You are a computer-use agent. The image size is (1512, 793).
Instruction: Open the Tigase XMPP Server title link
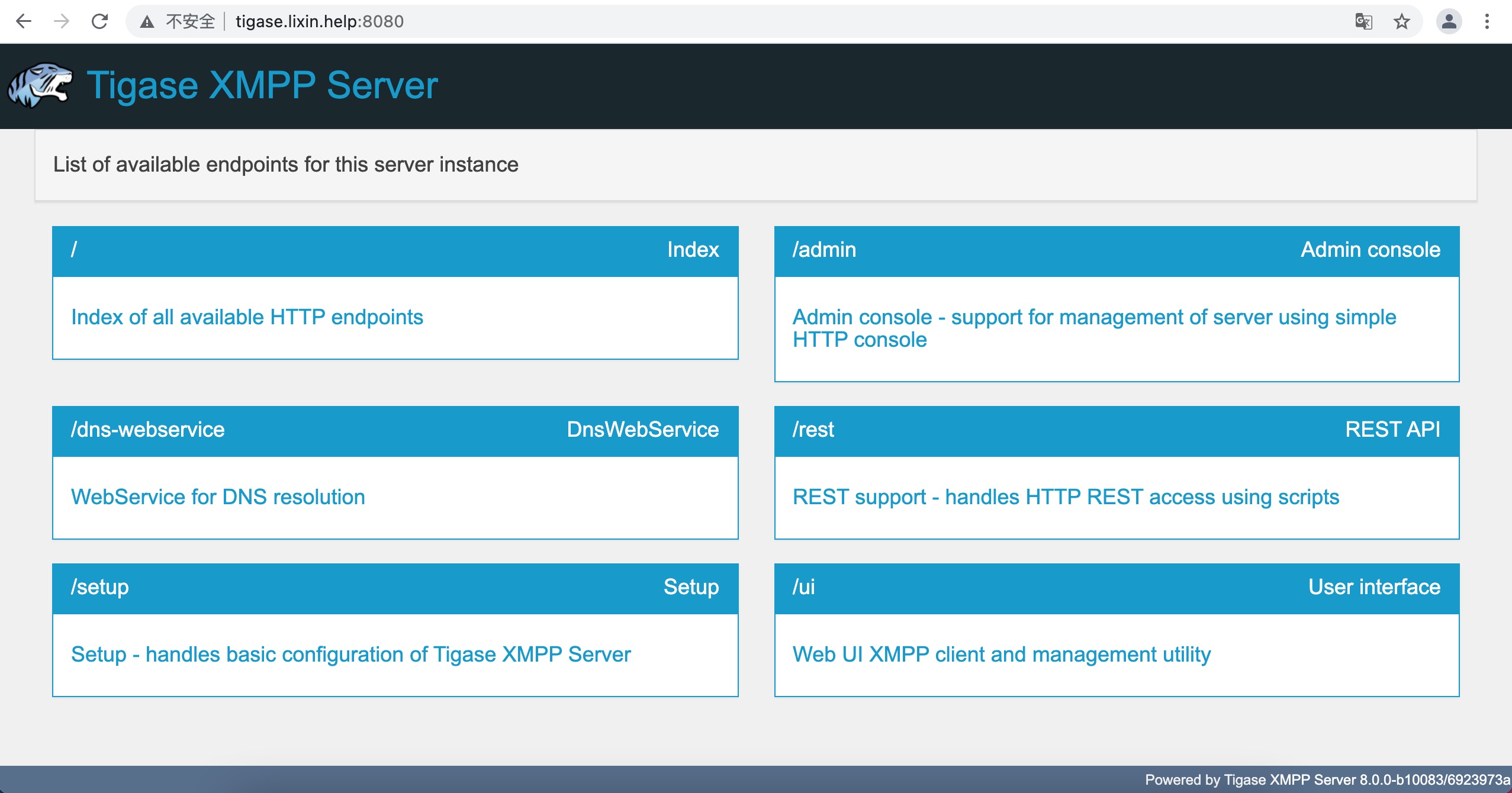click(262, 85)
